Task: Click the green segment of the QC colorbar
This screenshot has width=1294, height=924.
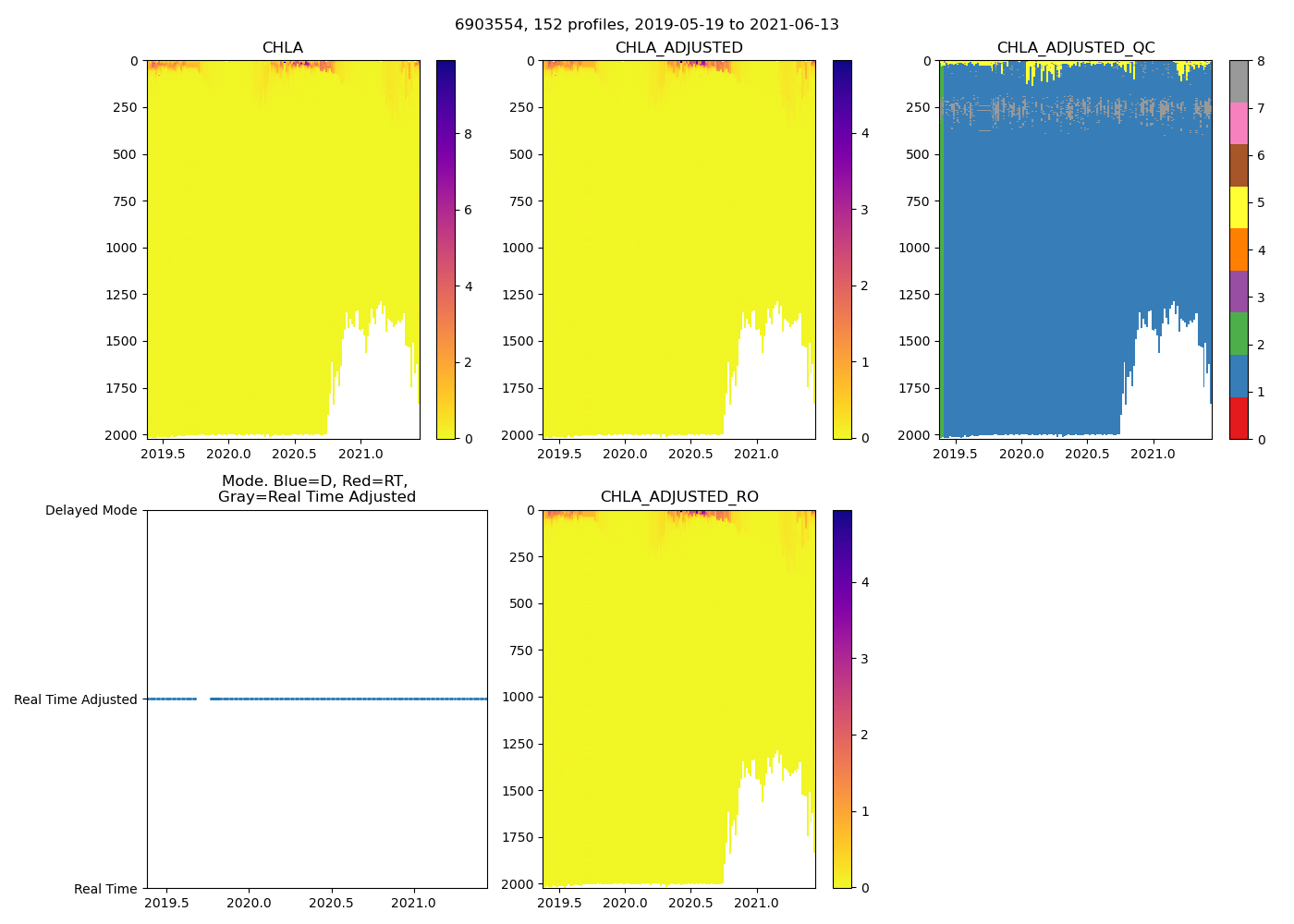Action: [1239, 334]
